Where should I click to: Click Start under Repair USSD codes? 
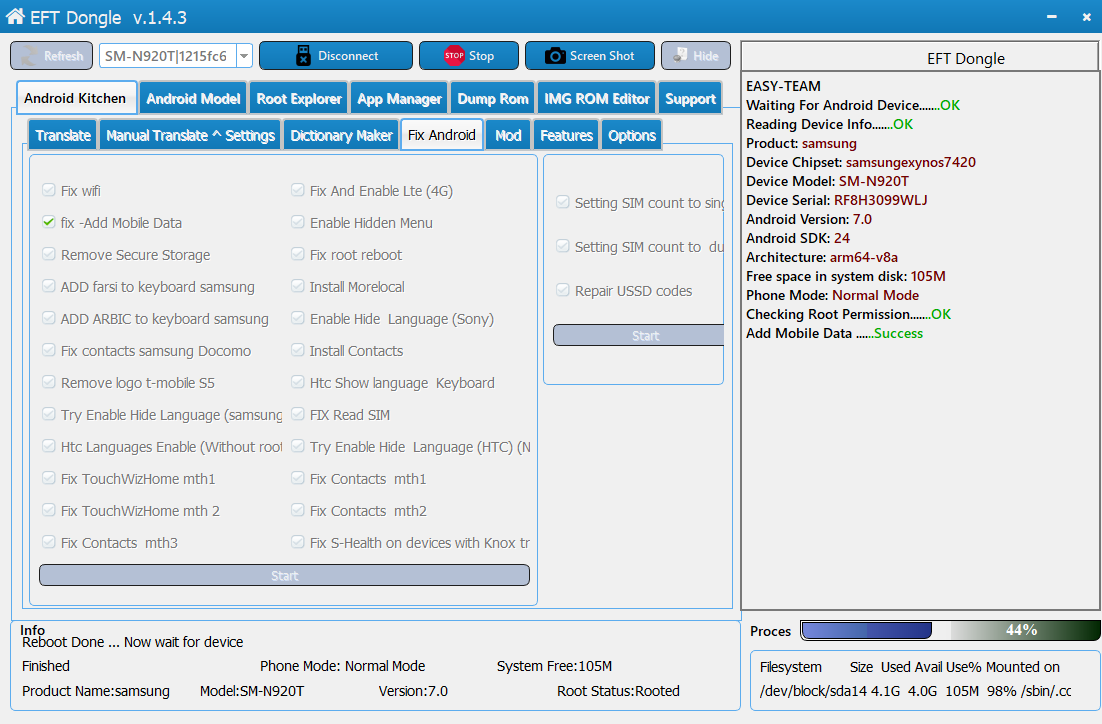[x=639, y=335]
